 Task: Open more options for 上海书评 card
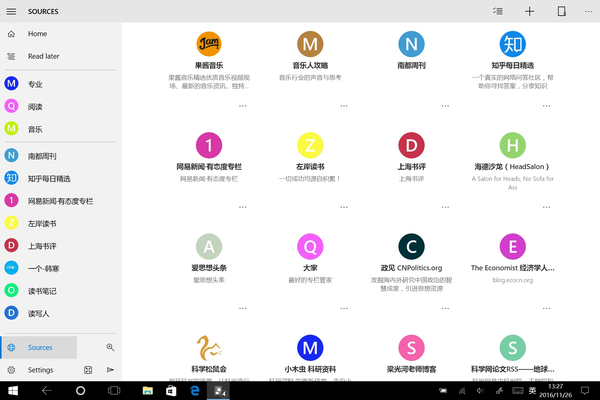445,207
